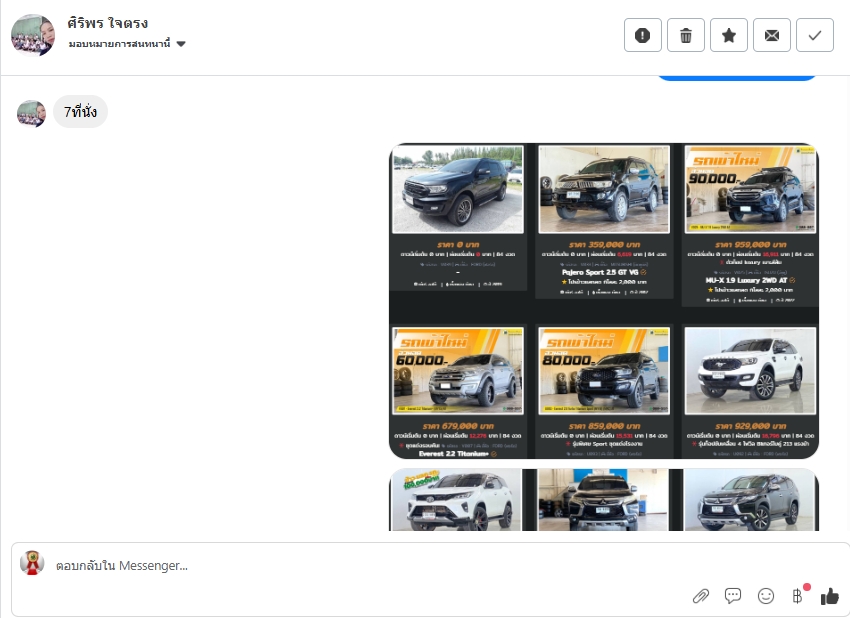
Task: Click the Baht payment request icon
Action: 797,596
